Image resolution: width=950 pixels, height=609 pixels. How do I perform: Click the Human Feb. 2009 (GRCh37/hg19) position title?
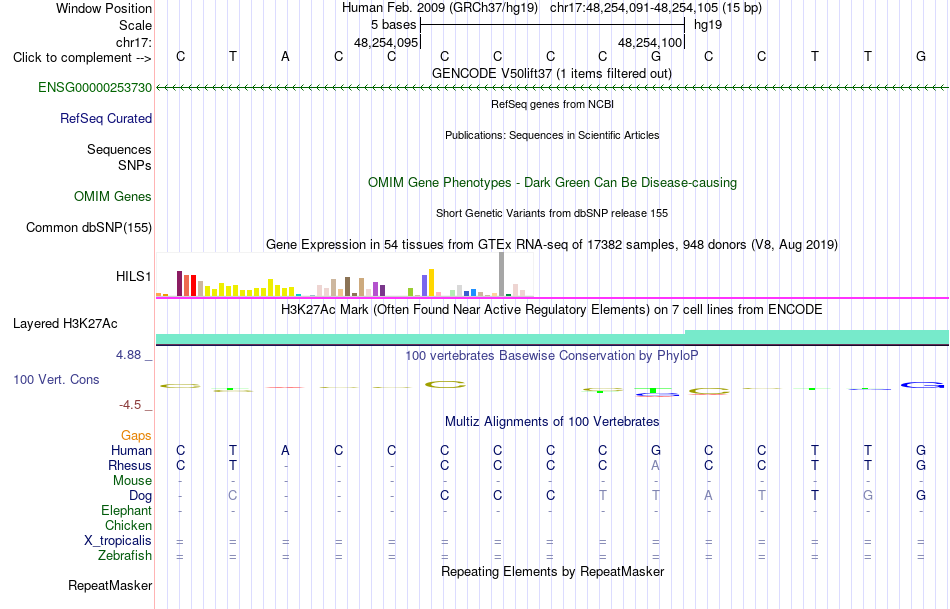[x=440, y=8]
